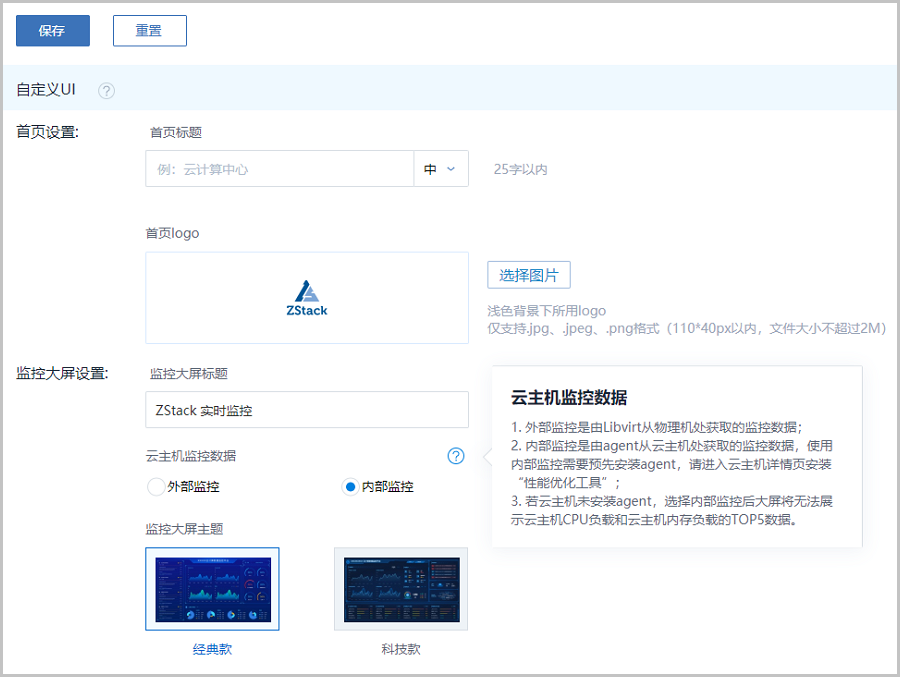Select the 经典款 dashboard theme thumbnail
Screen dimensions: 900x677
tap(213, 589)
